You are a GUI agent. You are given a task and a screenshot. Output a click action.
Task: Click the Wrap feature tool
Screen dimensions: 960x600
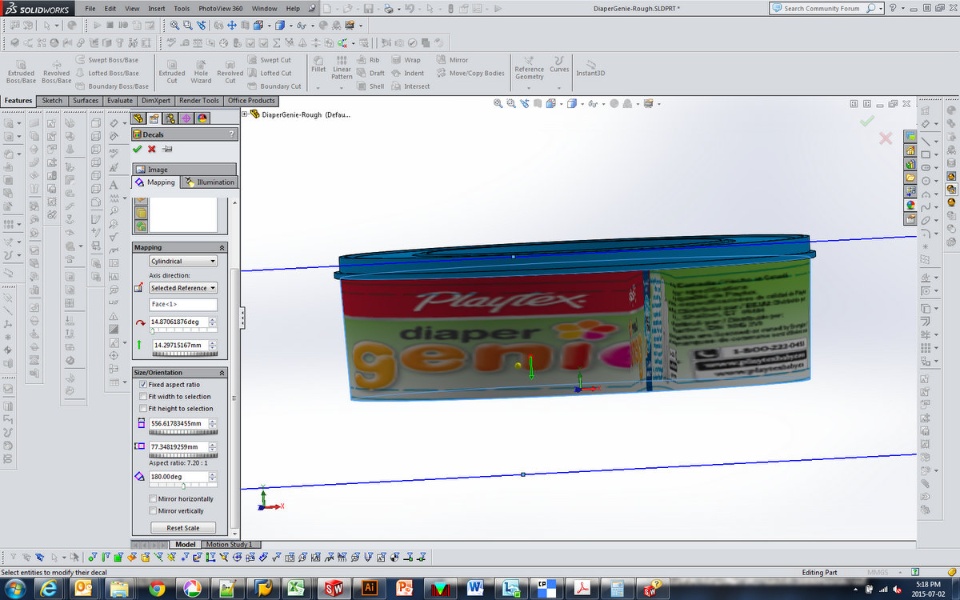(x=406, y=60)
